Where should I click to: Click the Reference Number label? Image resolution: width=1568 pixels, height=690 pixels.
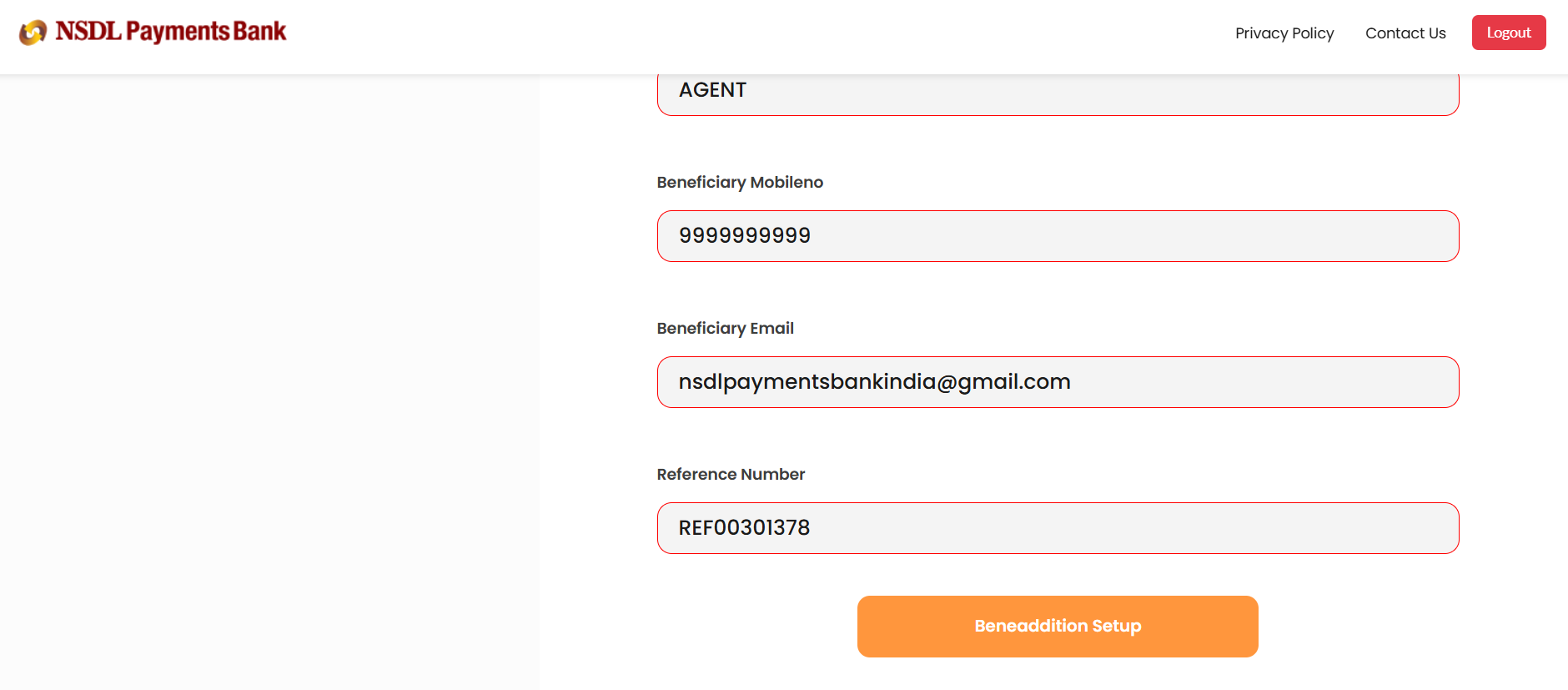pos(731,475)
